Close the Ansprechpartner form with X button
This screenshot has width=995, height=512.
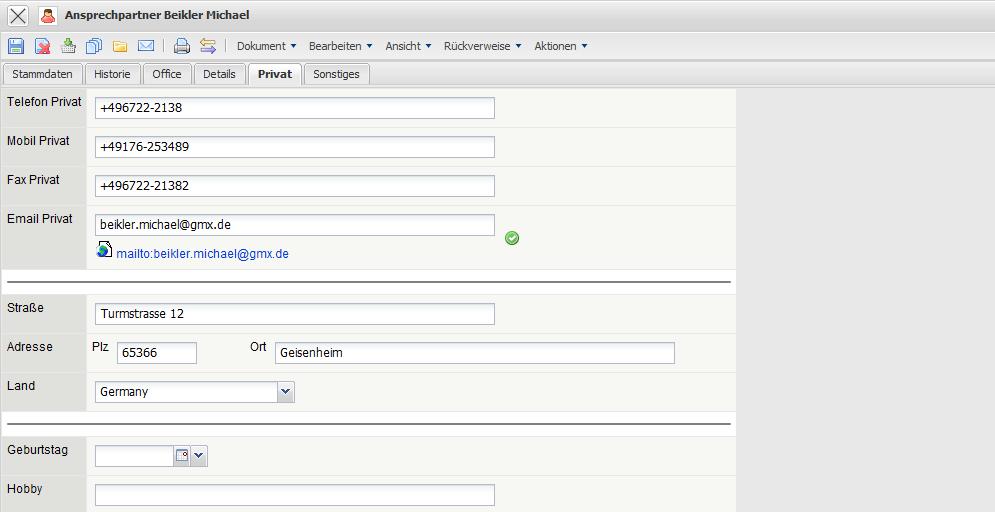tap(18, 16)
